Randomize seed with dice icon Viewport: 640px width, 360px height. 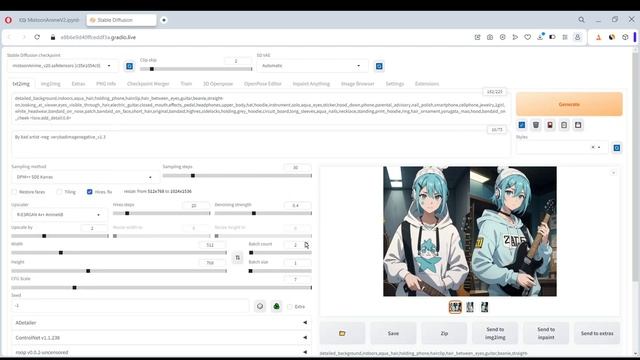tap(260, 306)
